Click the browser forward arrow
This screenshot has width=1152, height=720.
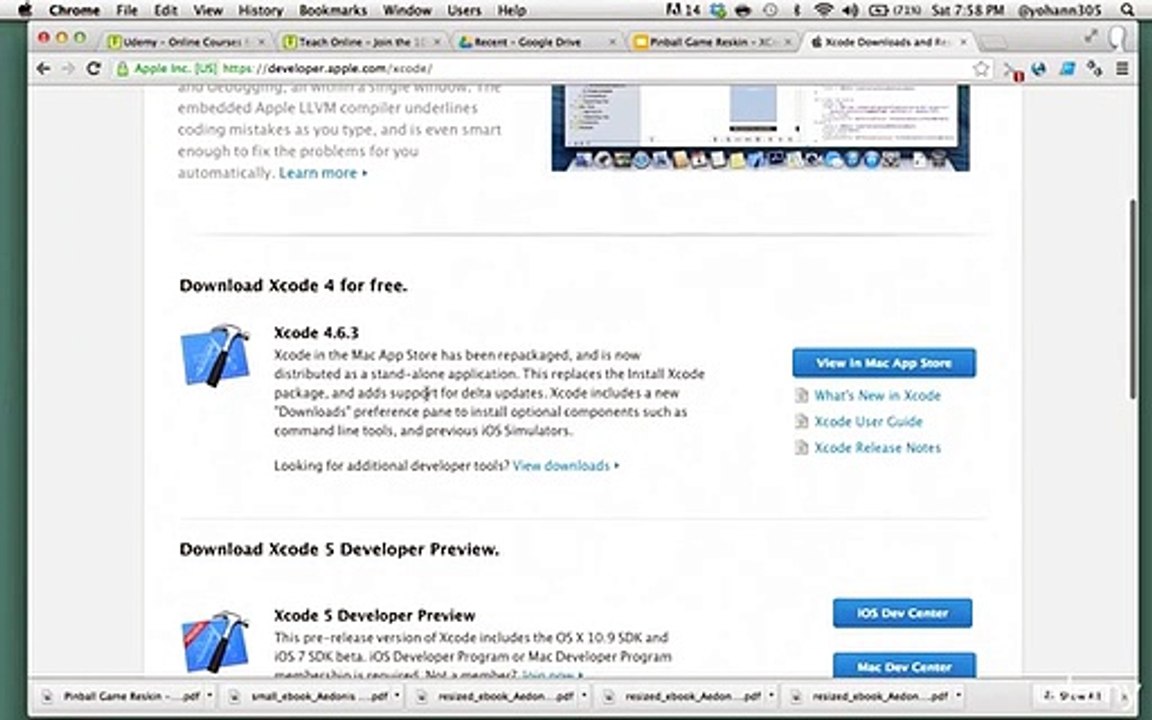click(68, 68)
